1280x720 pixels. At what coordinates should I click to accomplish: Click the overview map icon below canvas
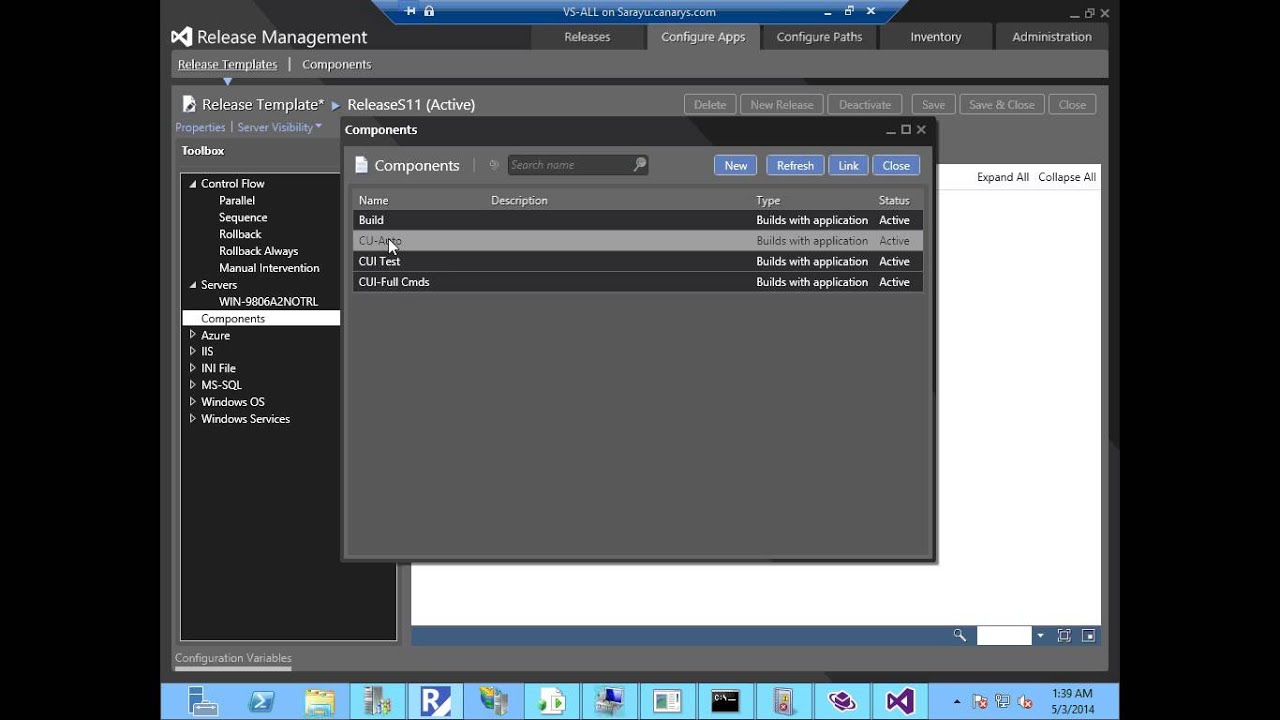click(x=1089, y=635)
